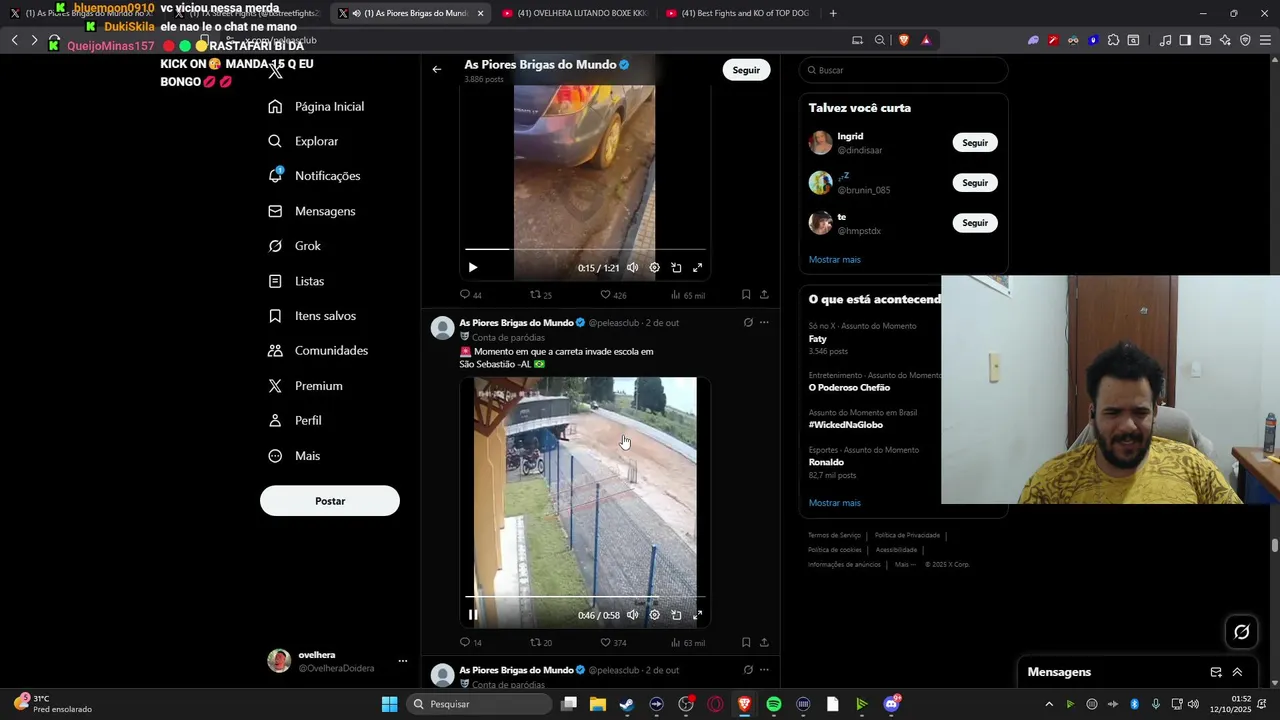Open Grok explain icon on carreta post
Viewport: 1280px width, 720px height.
(x=748, y=323)
